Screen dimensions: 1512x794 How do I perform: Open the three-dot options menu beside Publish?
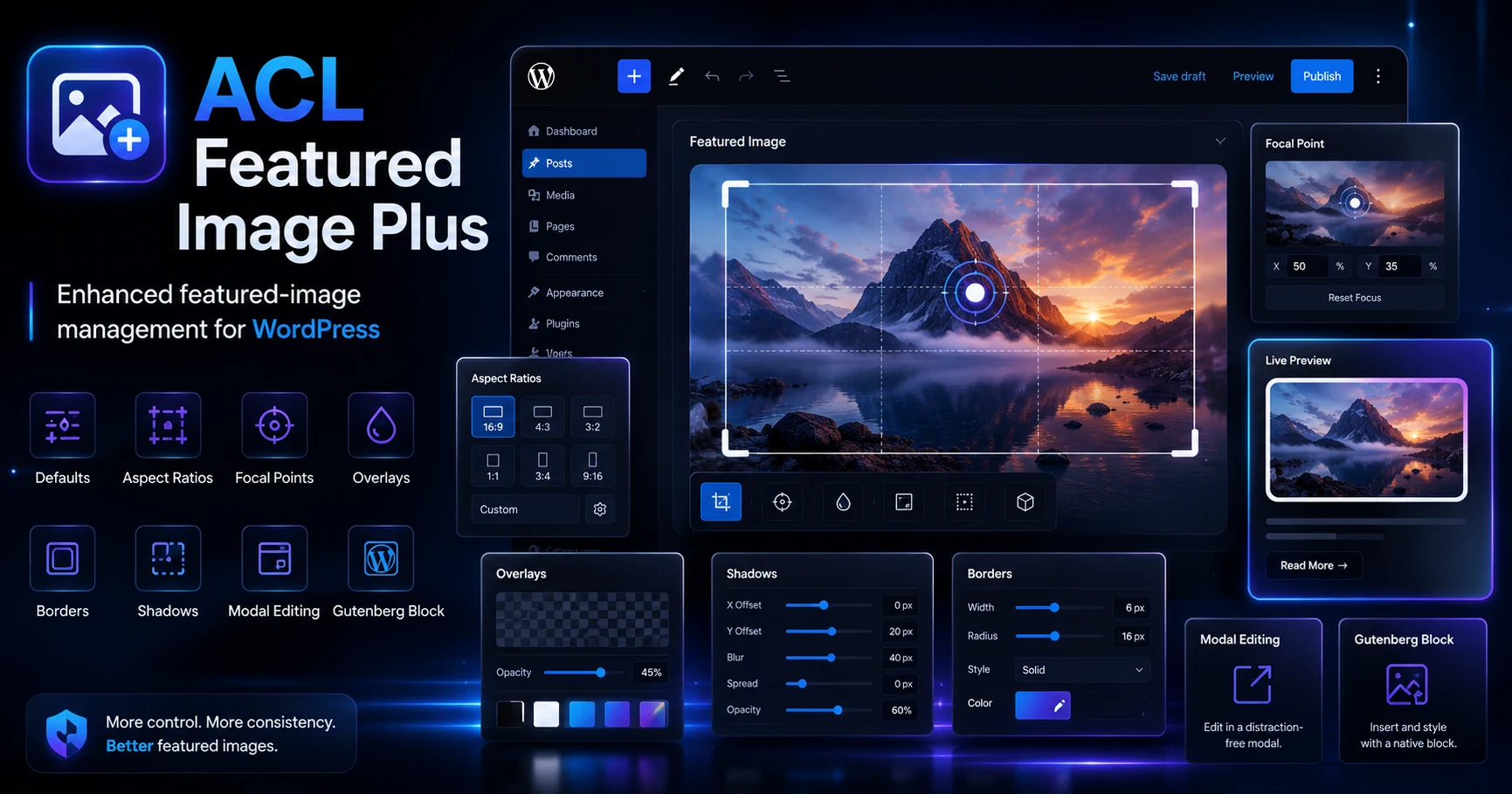[x=1378, y=76]
